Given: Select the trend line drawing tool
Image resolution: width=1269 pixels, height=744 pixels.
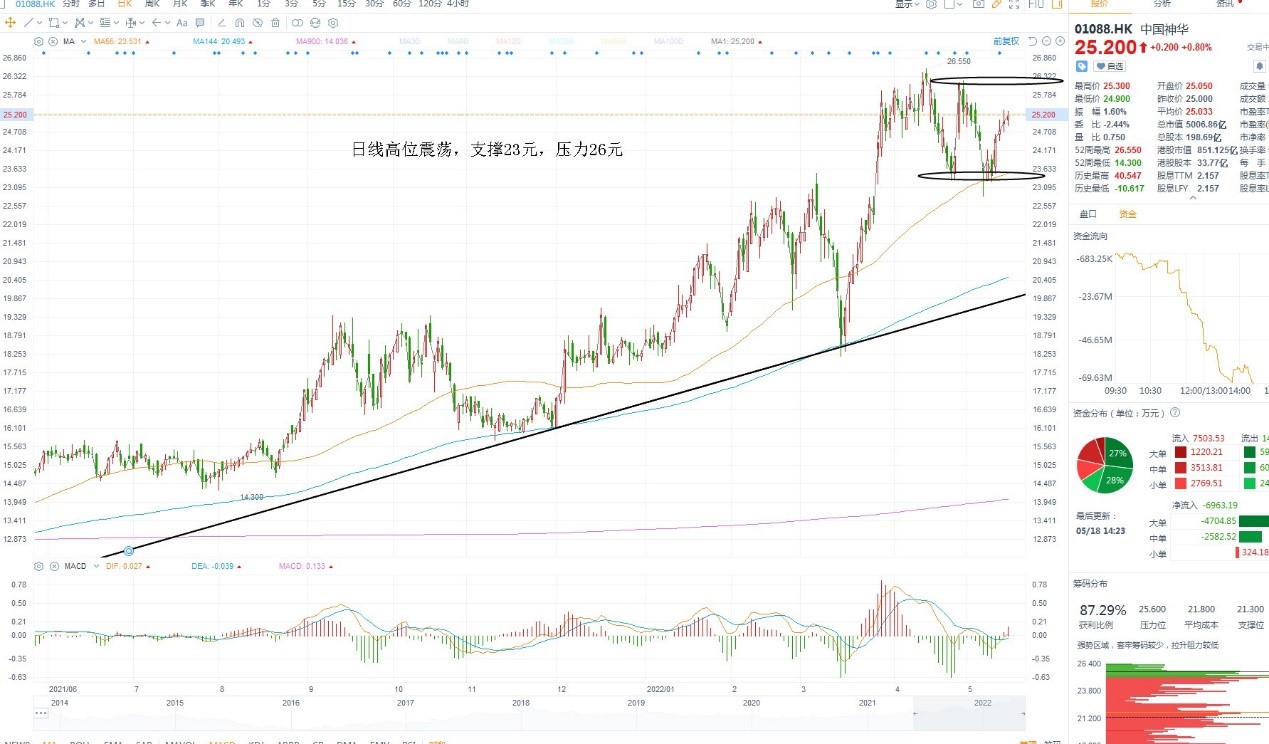Looking at the screenshot, I should (28, 22).
